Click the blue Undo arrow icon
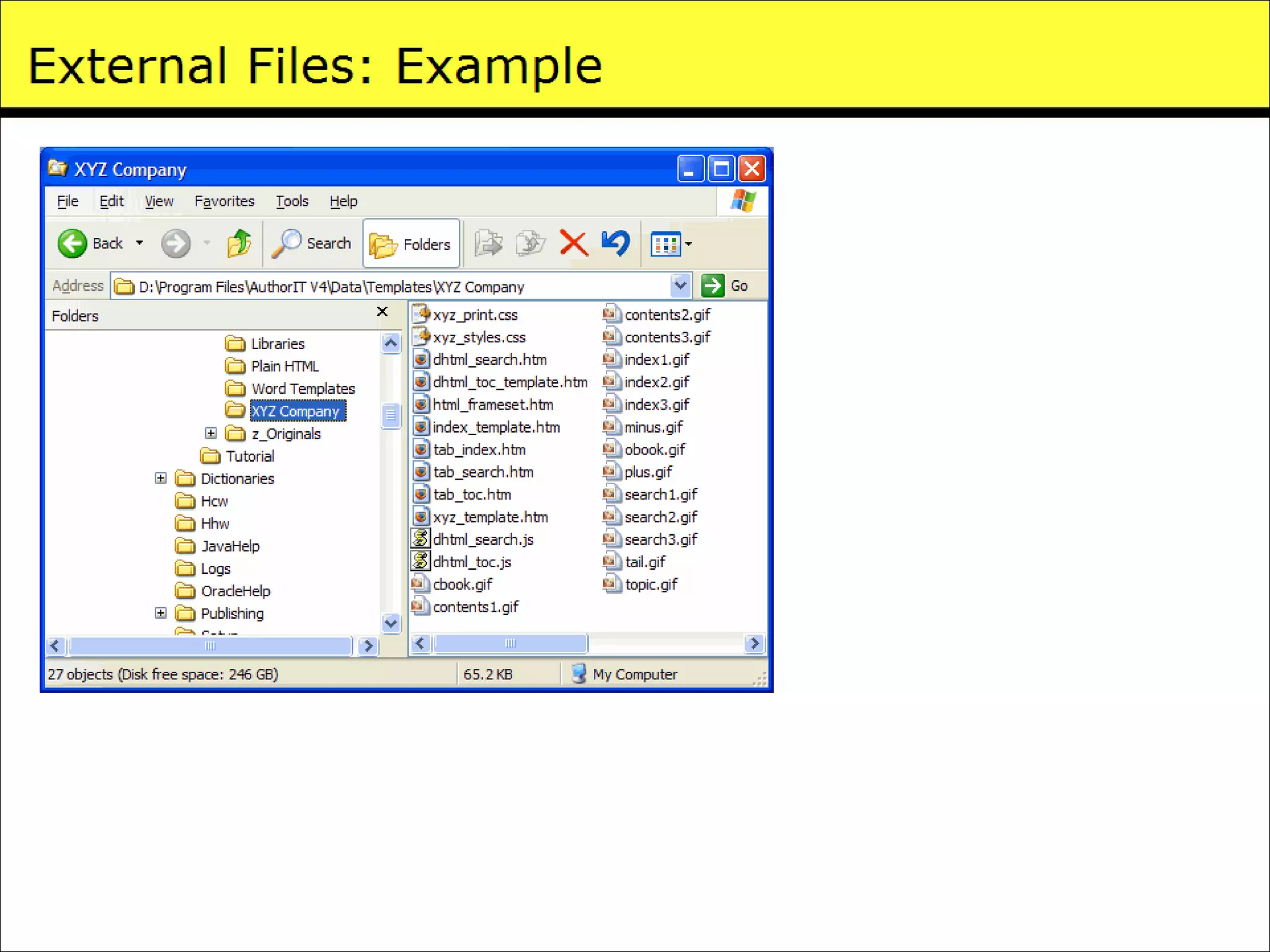This screenshot has width=1270, height=952. point(616,243)
